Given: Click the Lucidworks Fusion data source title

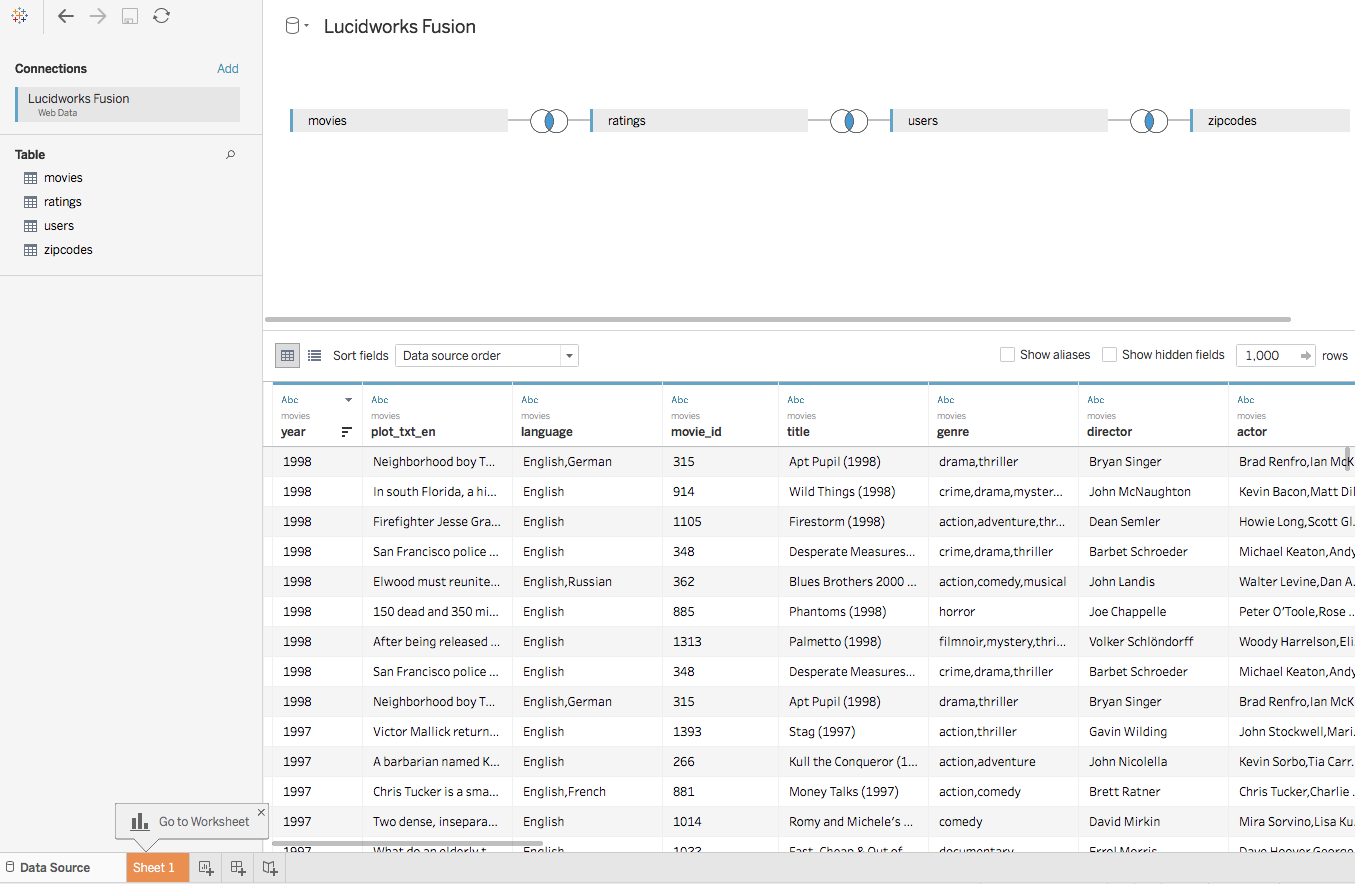Looking at the screenshot, I should click(x=400, y=27).
